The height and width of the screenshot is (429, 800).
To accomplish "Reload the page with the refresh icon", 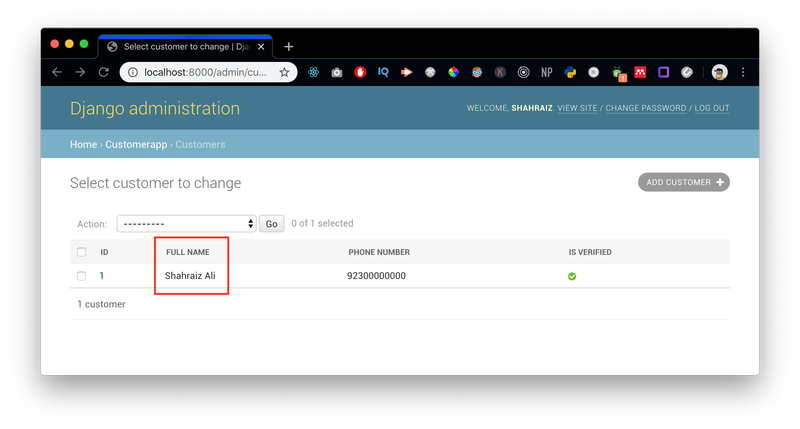I will [x=104, y=72].
